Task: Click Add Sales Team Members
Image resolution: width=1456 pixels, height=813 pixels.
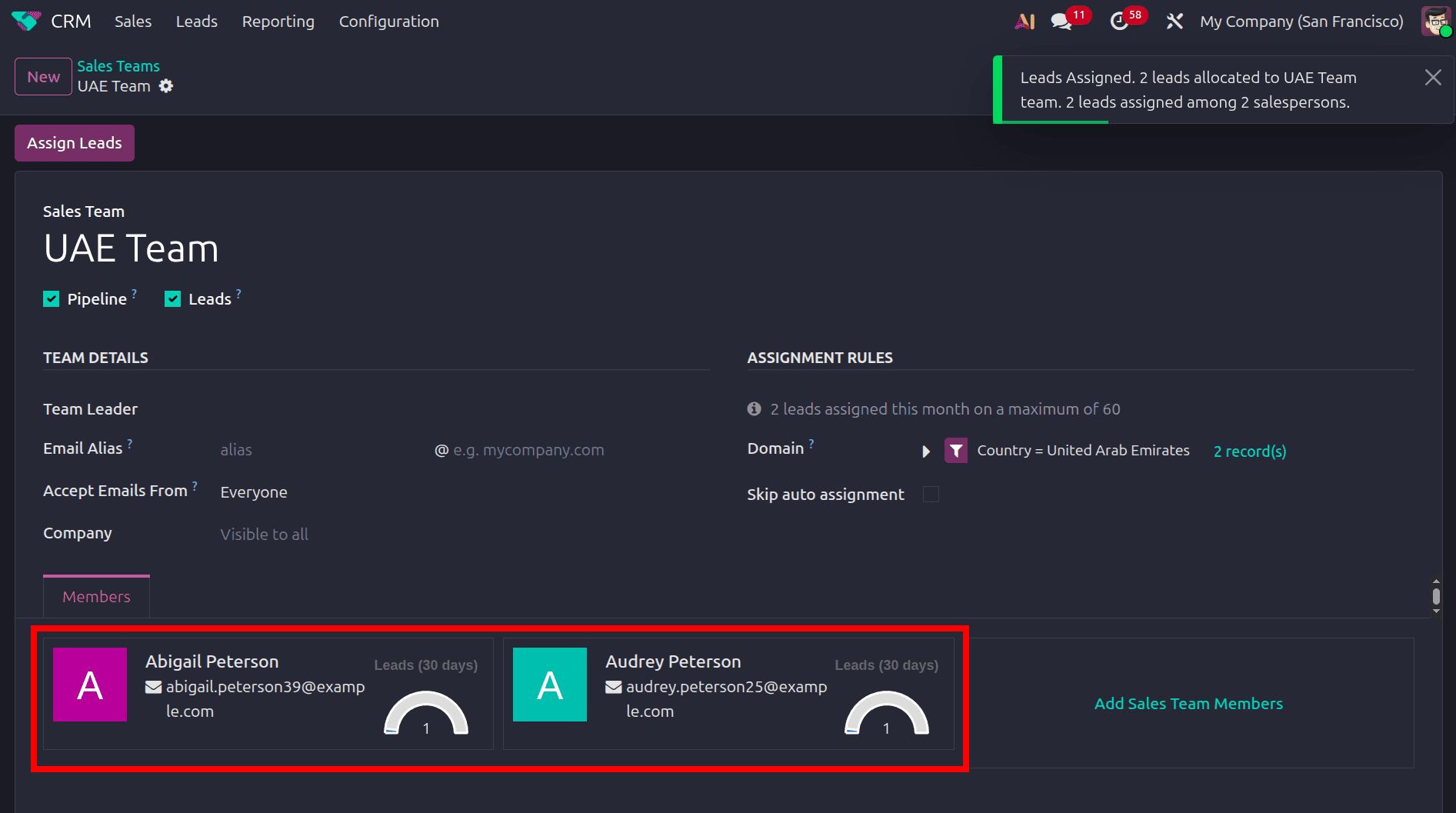Action: 1188,704
